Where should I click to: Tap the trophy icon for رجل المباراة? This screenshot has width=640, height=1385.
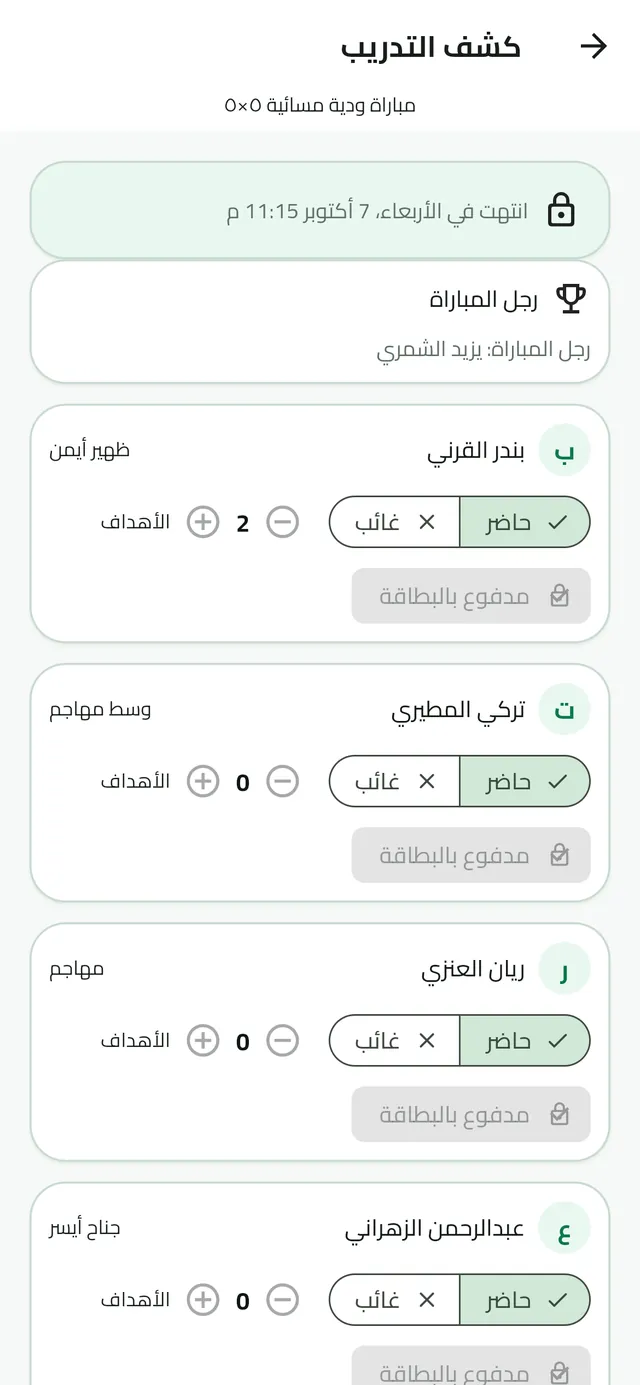click(x=570, y=298)
